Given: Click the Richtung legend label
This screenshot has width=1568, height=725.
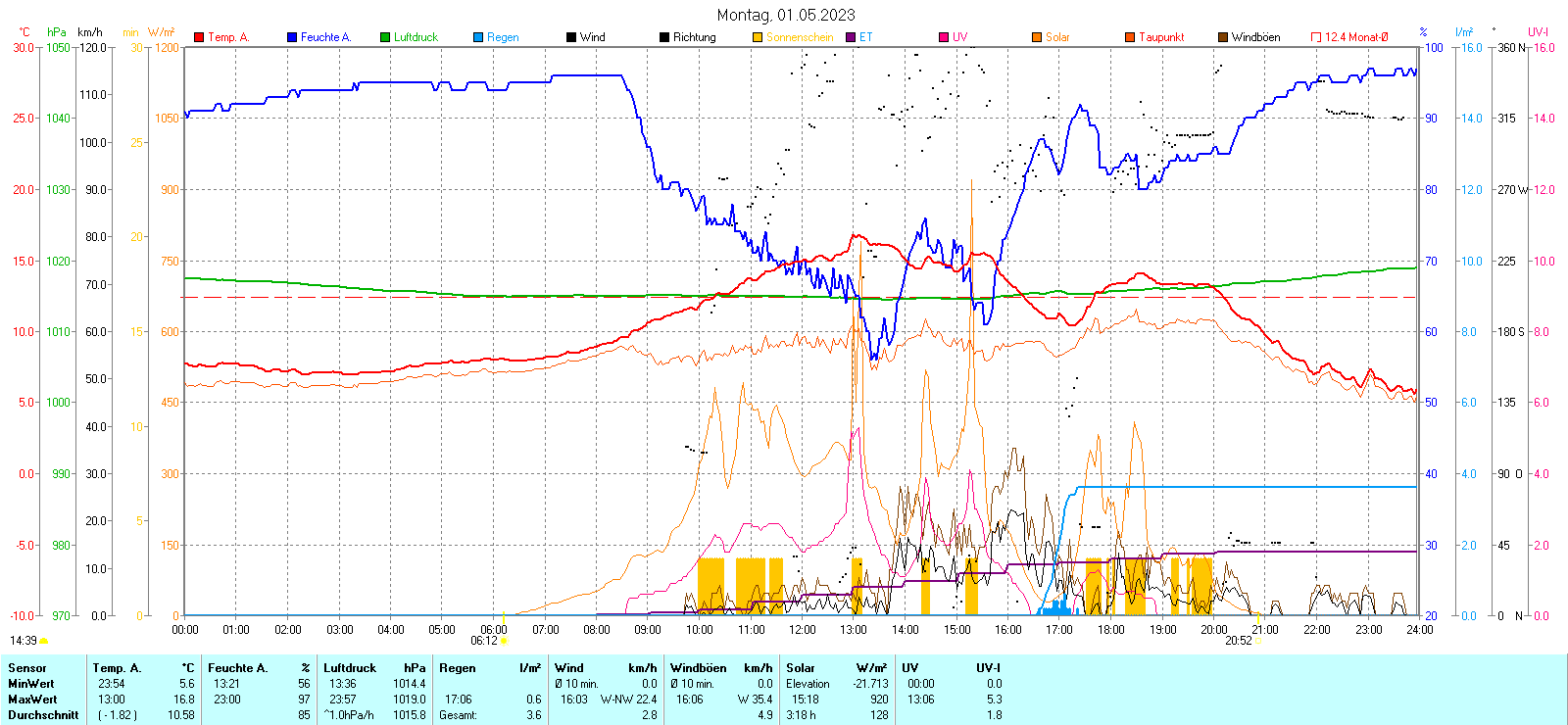Looking at the screenshot, I should 694,37.
